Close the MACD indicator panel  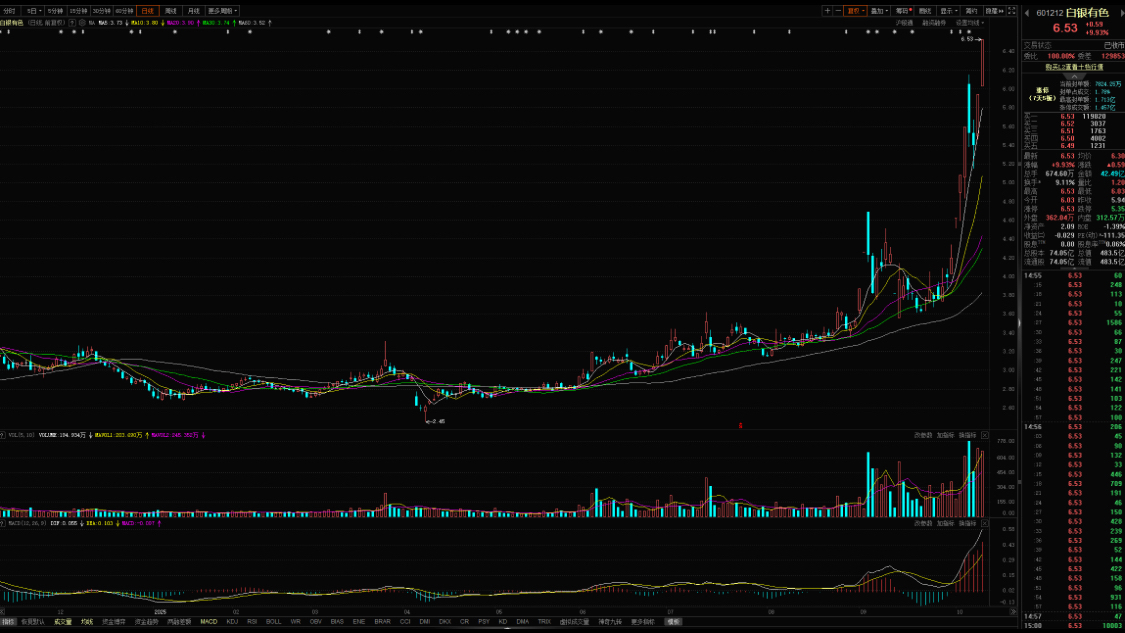pyautogui.click(x=984, y=524)
